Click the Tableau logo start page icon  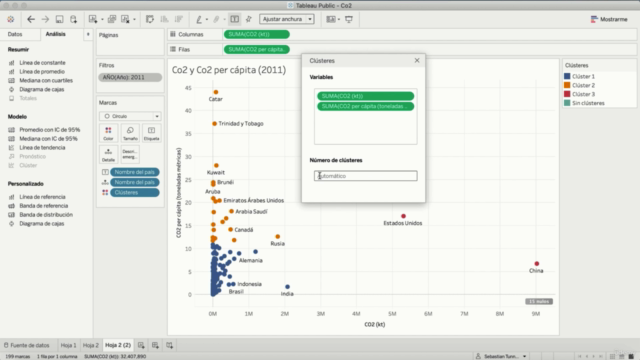coord(11,19)
